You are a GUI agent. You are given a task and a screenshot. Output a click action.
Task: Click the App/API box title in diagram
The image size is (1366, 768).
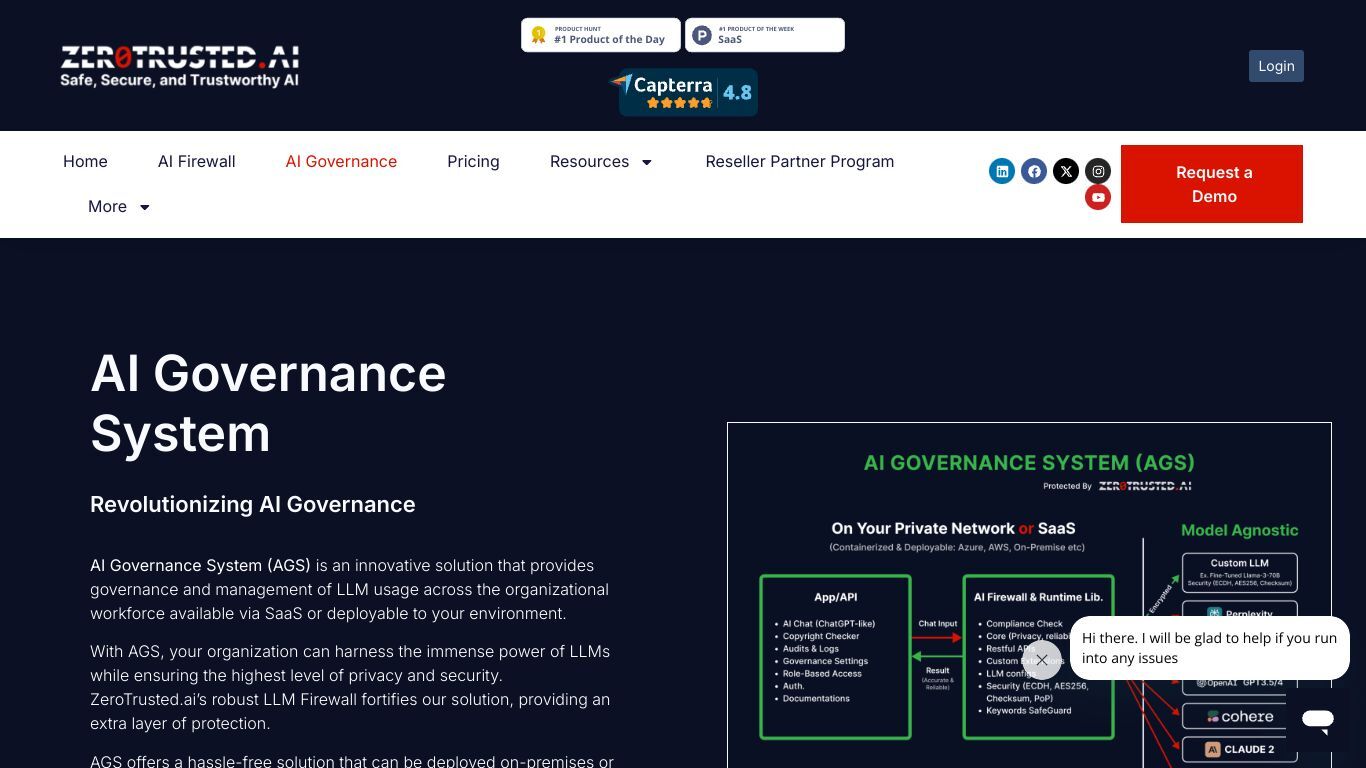pos(835,597)
